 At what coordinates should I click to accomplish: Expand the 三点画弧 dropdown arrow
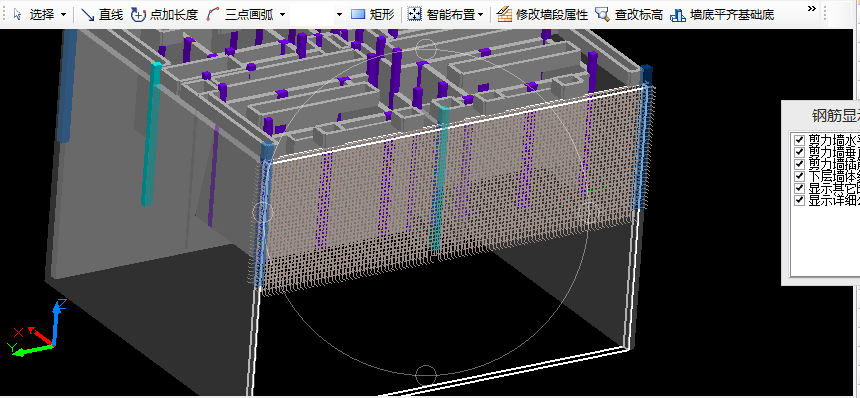[x=282, y=15]
